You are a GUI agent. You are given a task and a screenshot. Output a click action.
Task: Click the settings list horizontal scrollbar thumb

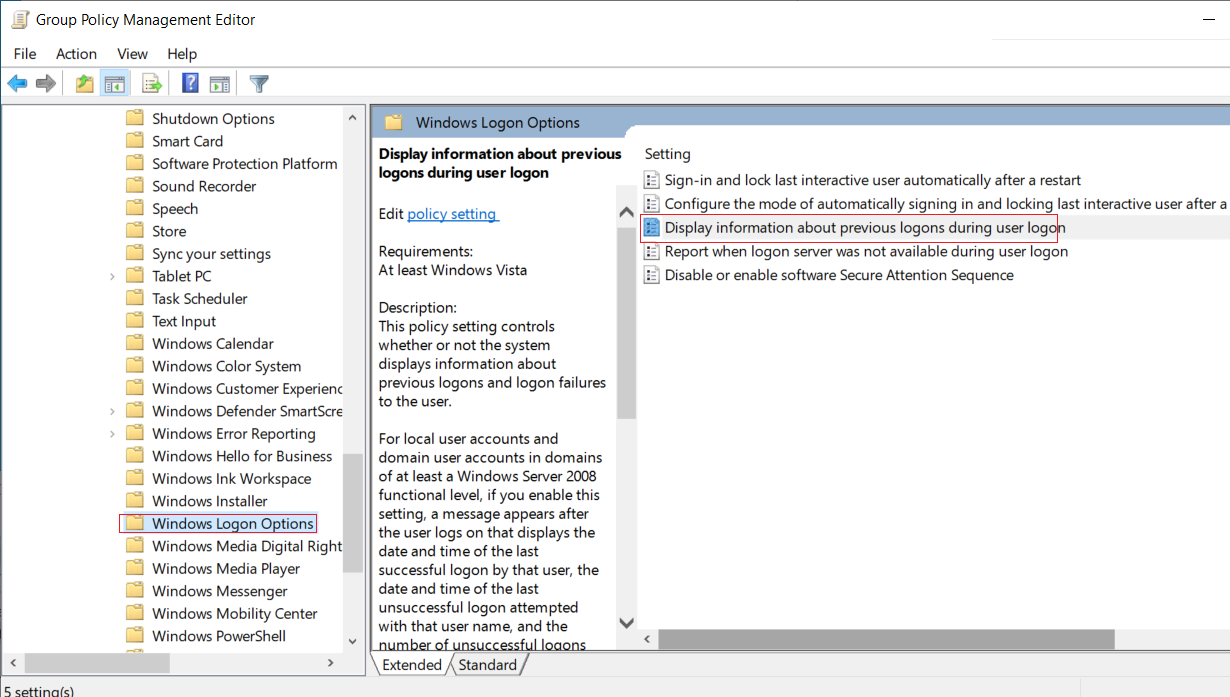click(x=886, y=639)
